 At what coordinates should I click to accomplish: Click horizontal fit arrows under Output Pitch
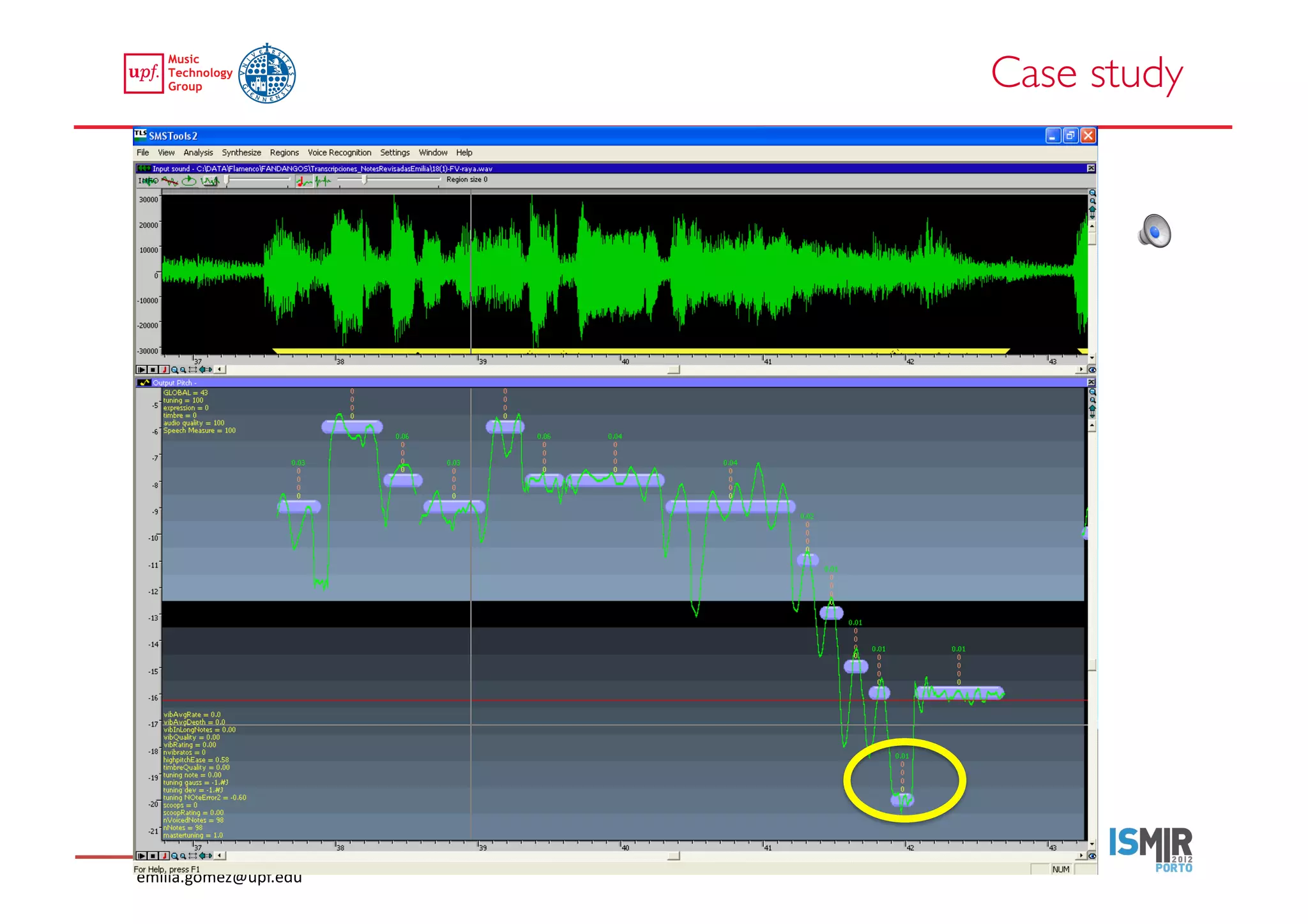pos(206,856)
